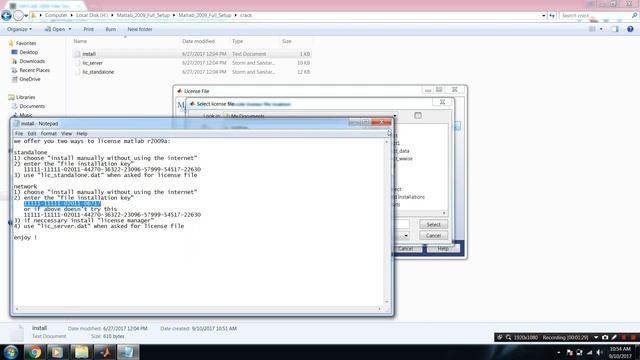This screenshot has width=640, height=360.
Task: Click the Windows Start button
Action: [11, 352]
